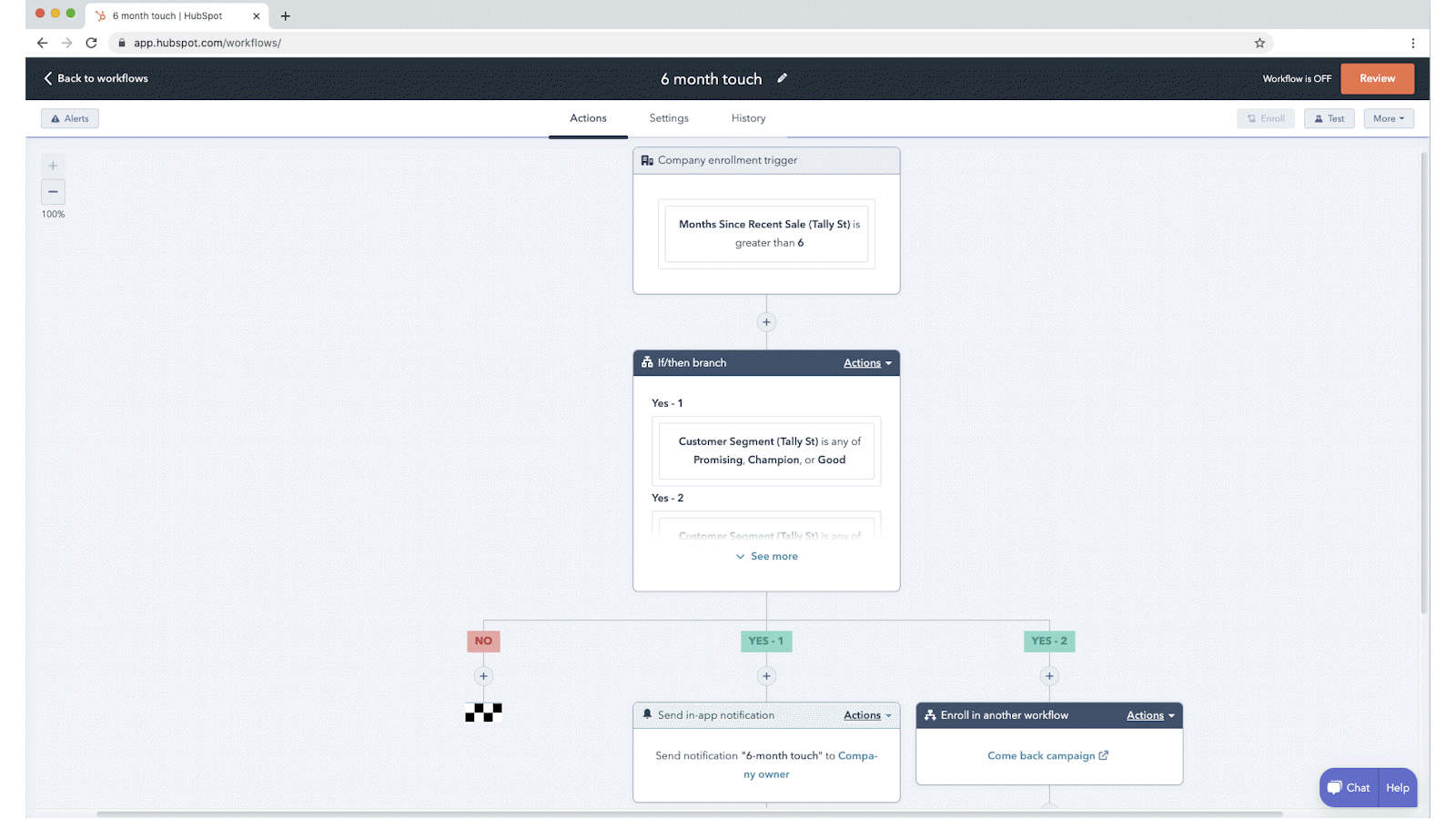Zoom in the canvas with plus button

click(x=53, y=166)
